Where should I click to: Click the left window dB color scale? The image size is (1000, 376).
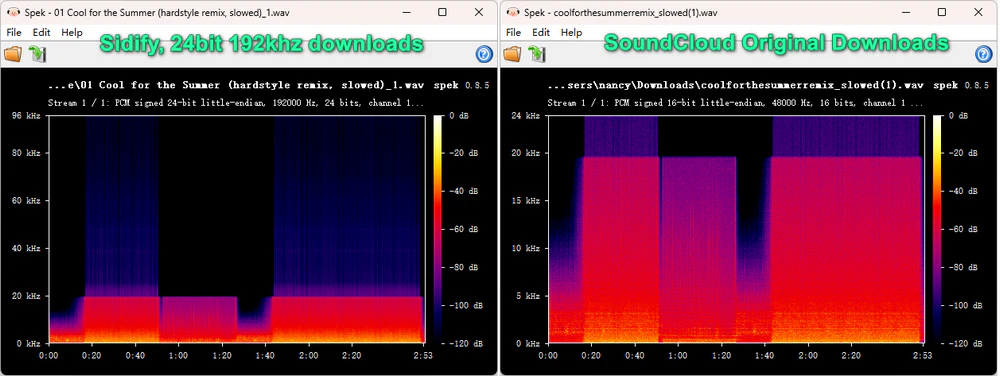tap(439, 229)
